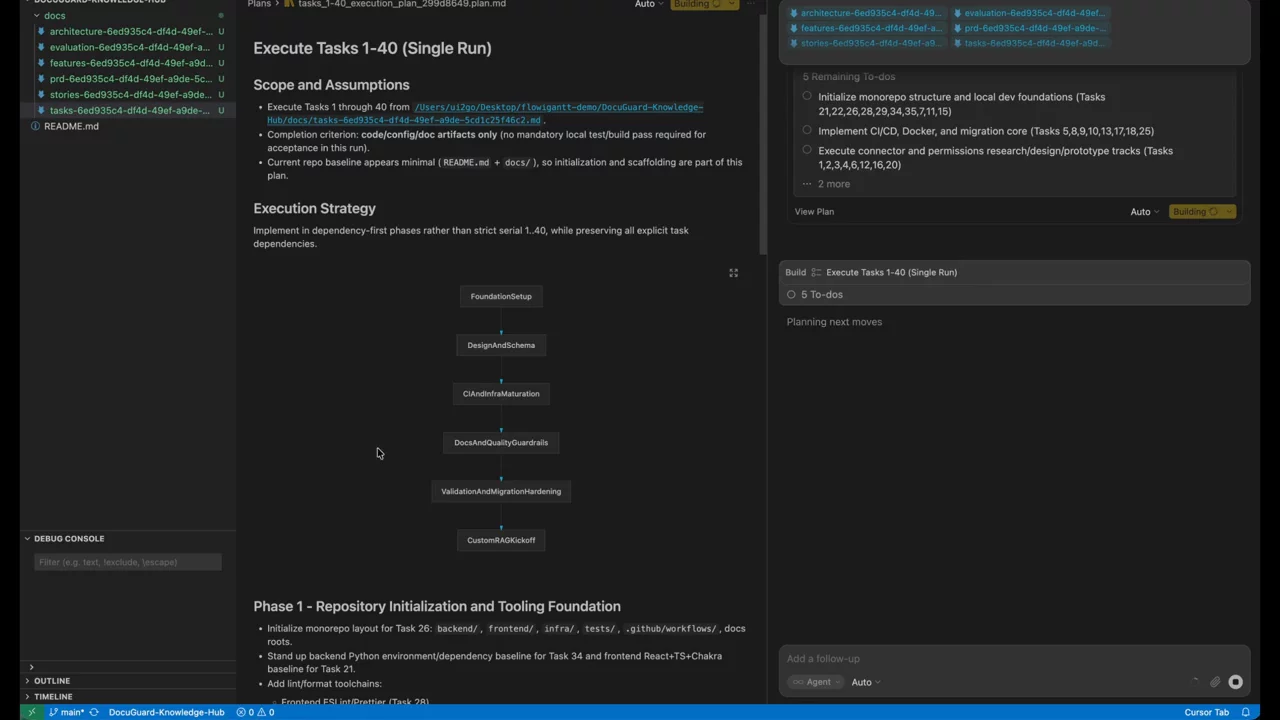Screen dimensions: 1280x720
Task: Open Auto model dropdown in editor header
Action: point(649,4)
